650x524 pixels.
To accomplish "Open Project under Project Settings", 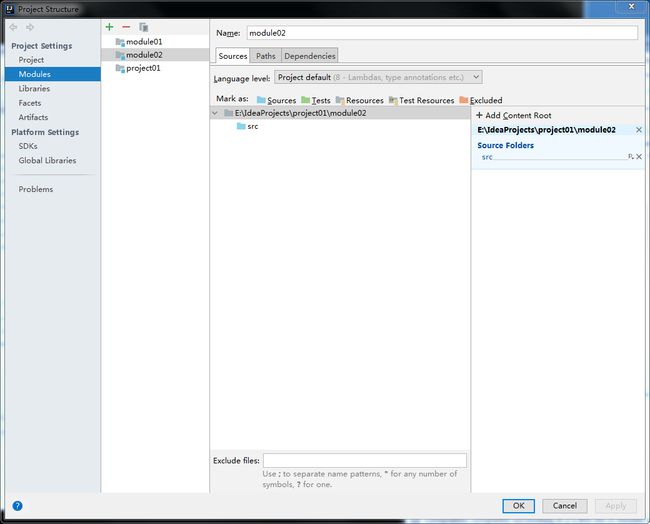I will (31, 60).
